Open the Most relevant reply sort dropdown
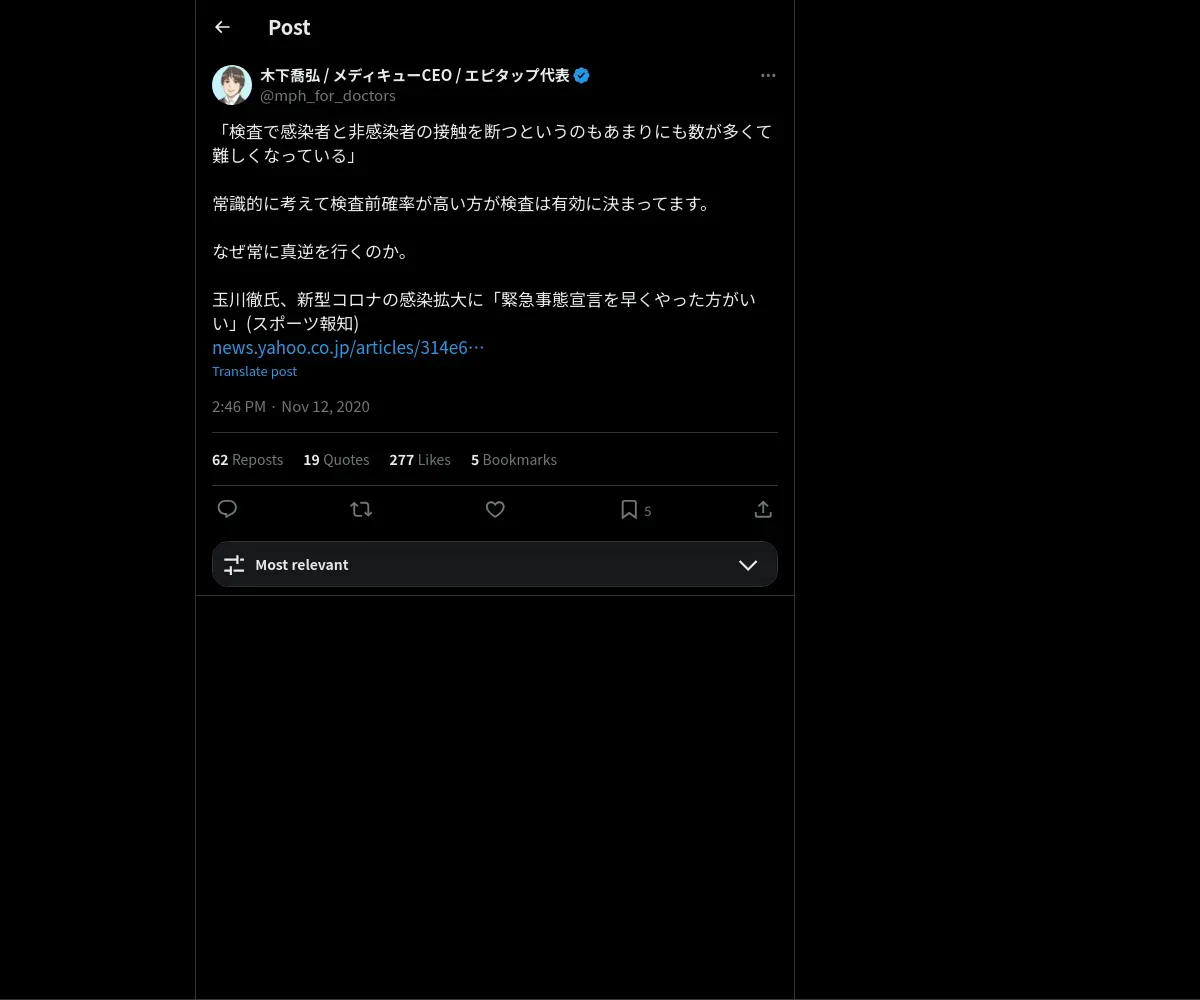 pos(495,564)
